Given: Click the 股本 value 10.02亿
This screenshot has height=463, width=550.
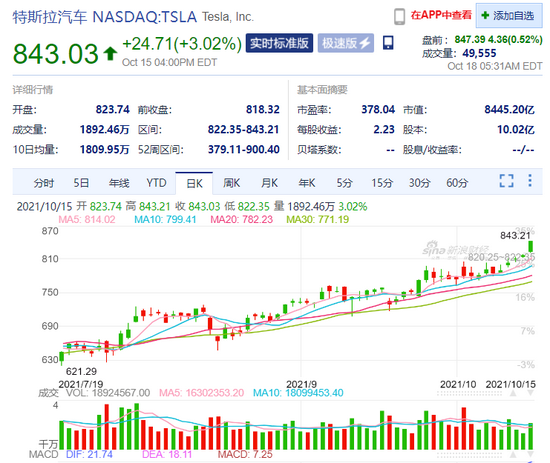Looking at the screenshot, I should (516, 129).
